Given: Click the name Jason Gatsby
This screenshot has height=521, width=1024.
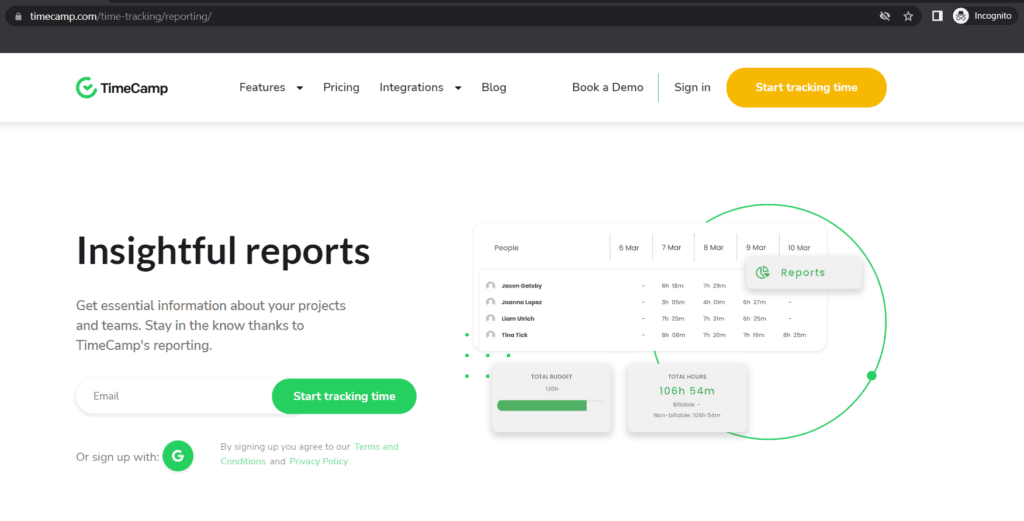Looking at the screenshot, I should click(522, 286).
